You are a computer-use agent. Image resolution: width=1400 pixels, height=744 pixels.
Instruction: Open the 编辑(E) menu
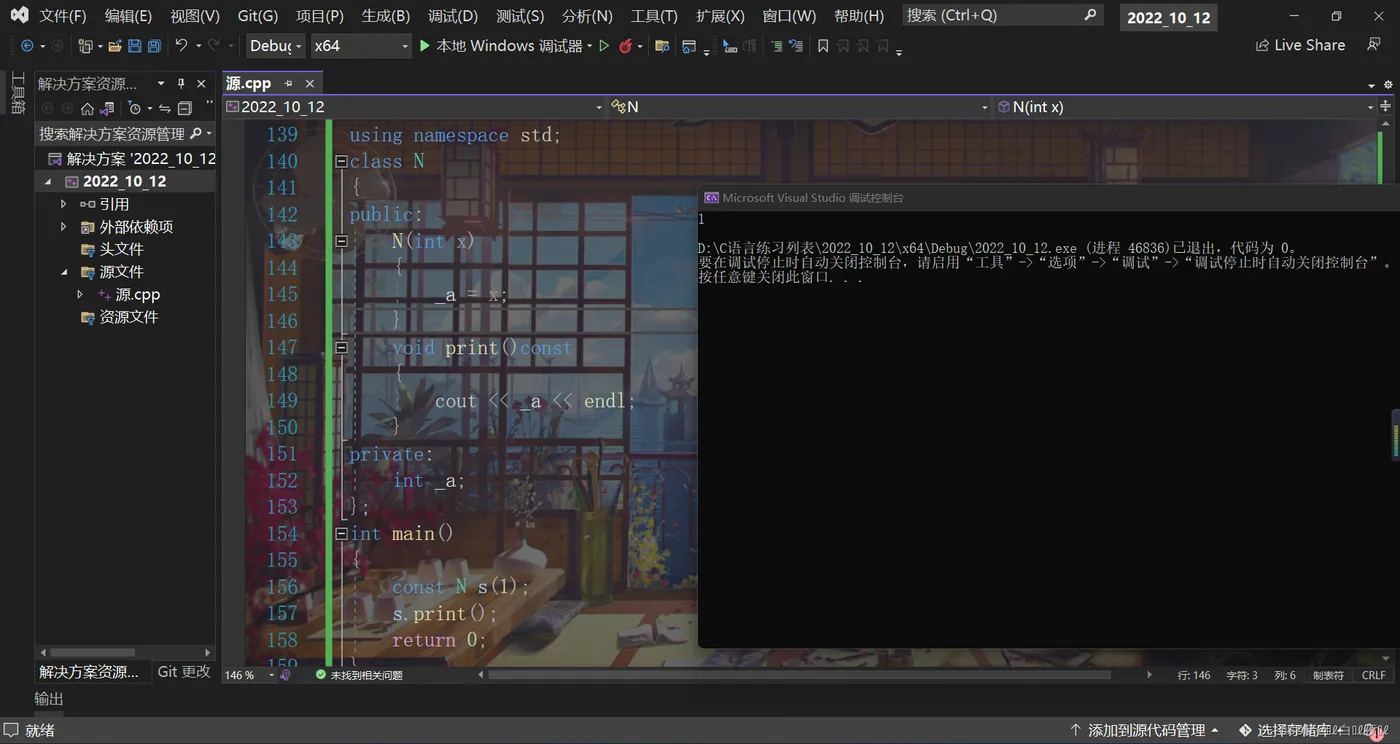coord(128,16)
